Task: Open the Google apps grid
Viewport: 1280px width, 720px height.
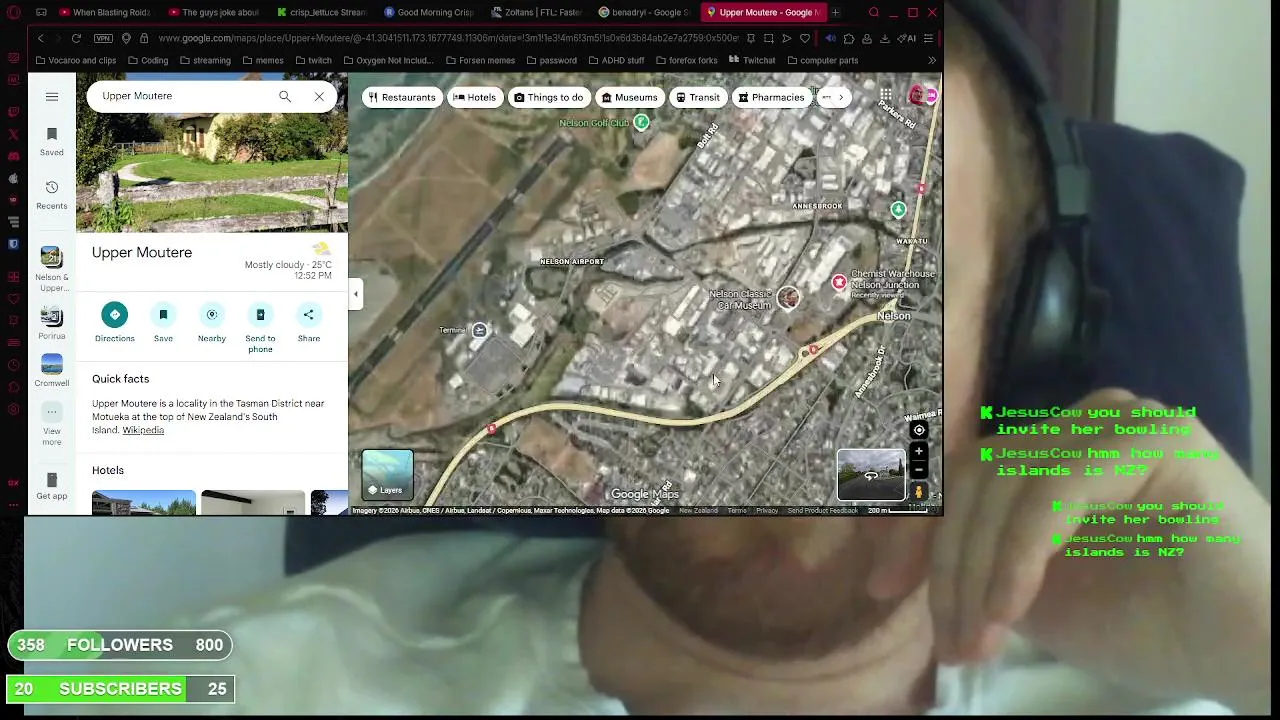Action: pos(886,96)
